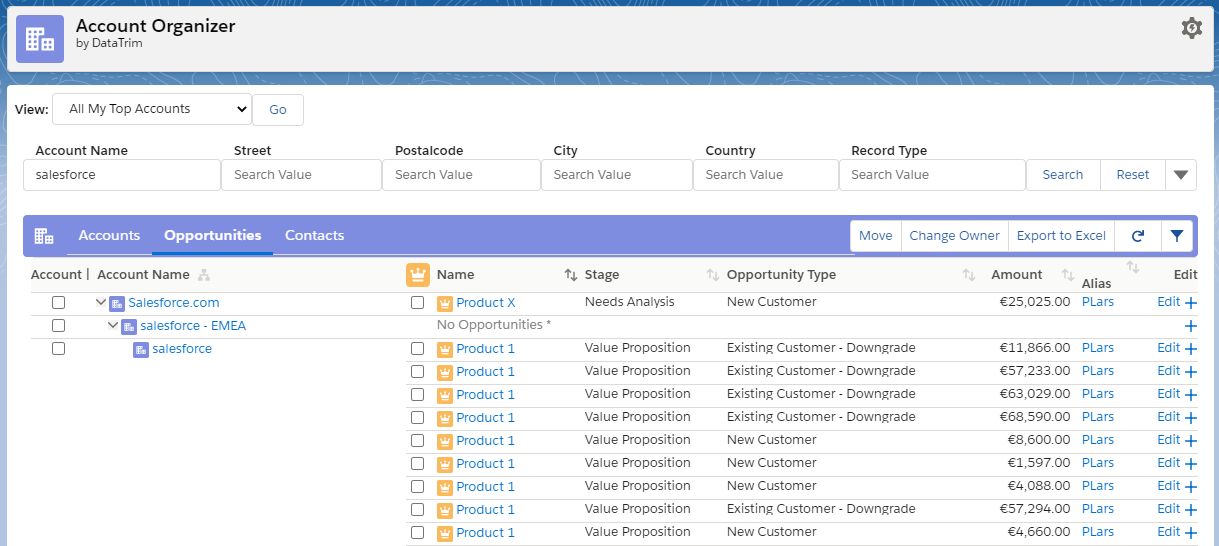Select the Opportunities tab
The height and width of the screenshot is (546, 1219).
tap(213, 236)
